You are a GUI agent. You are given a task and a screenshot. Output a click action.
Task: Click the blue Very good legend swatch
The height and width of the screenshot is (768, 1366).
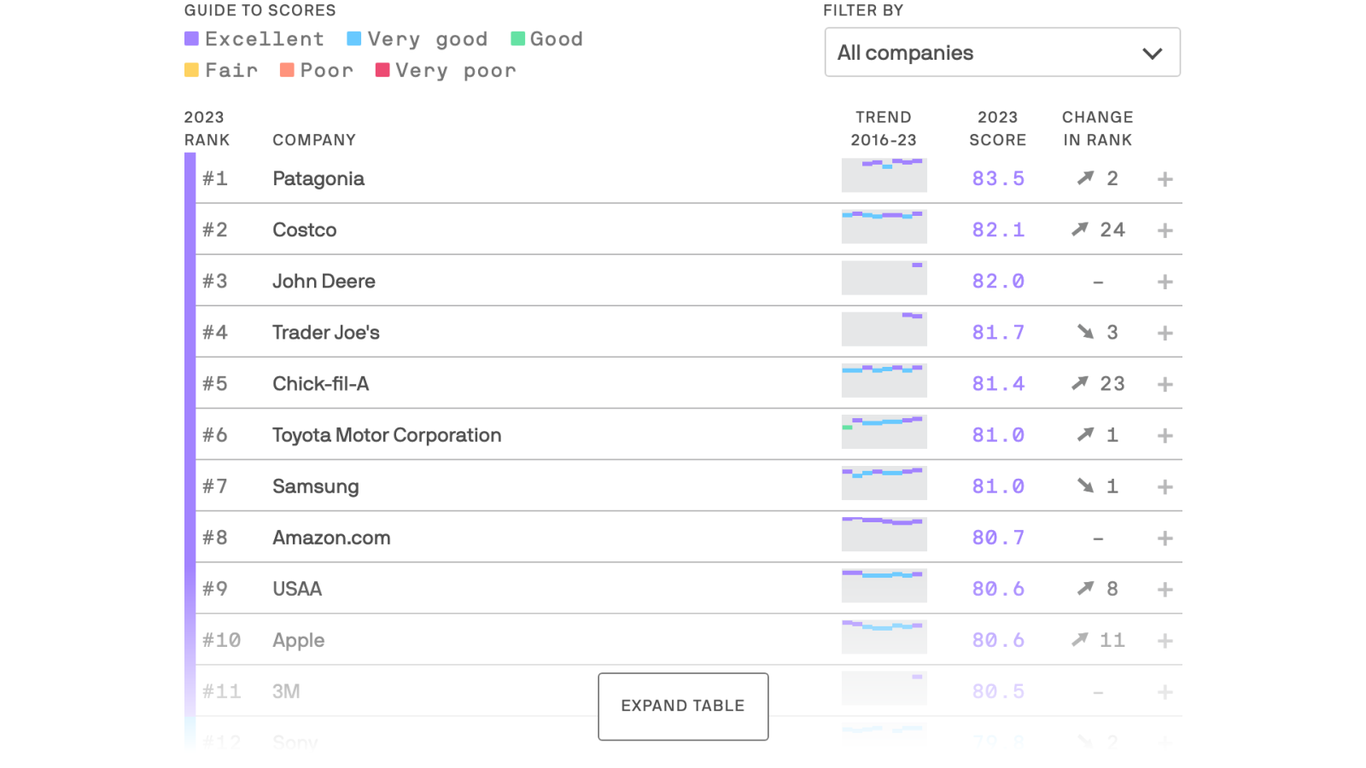point(354,39)
